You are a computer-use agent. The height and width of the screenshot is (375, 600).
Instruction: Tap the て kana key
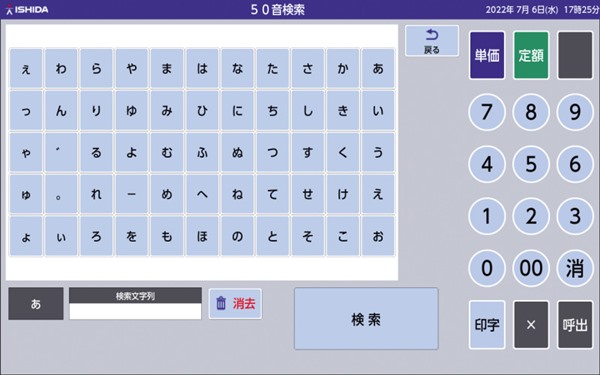pos(272,194)
